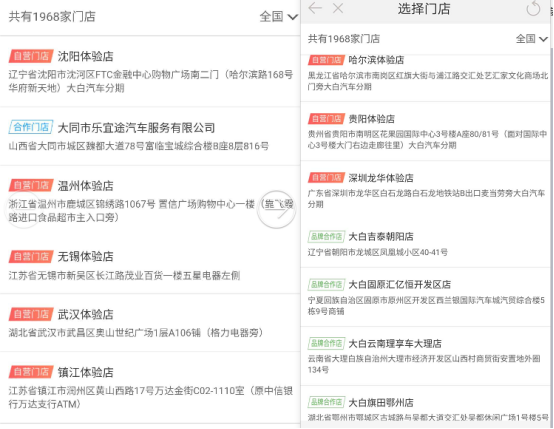554x429 pixels.
Task: Open the 全国 region dropdown in the right panel
Action: pos(532,39)
